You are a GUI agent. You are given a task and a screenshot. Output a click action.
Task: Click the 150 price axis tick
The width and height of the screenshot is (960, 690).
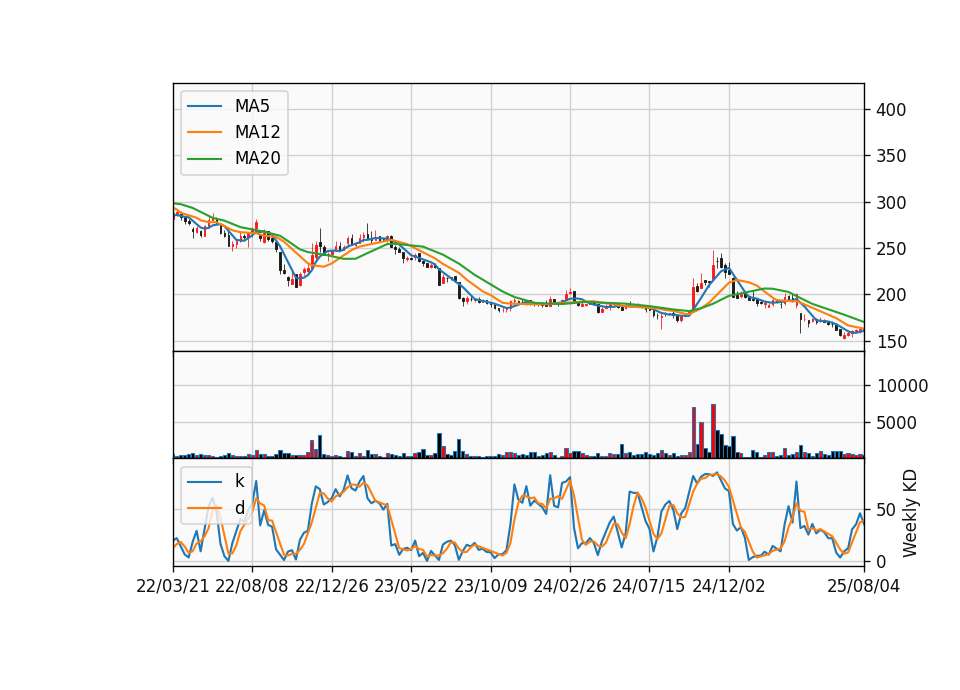click(x=891, y=342)
